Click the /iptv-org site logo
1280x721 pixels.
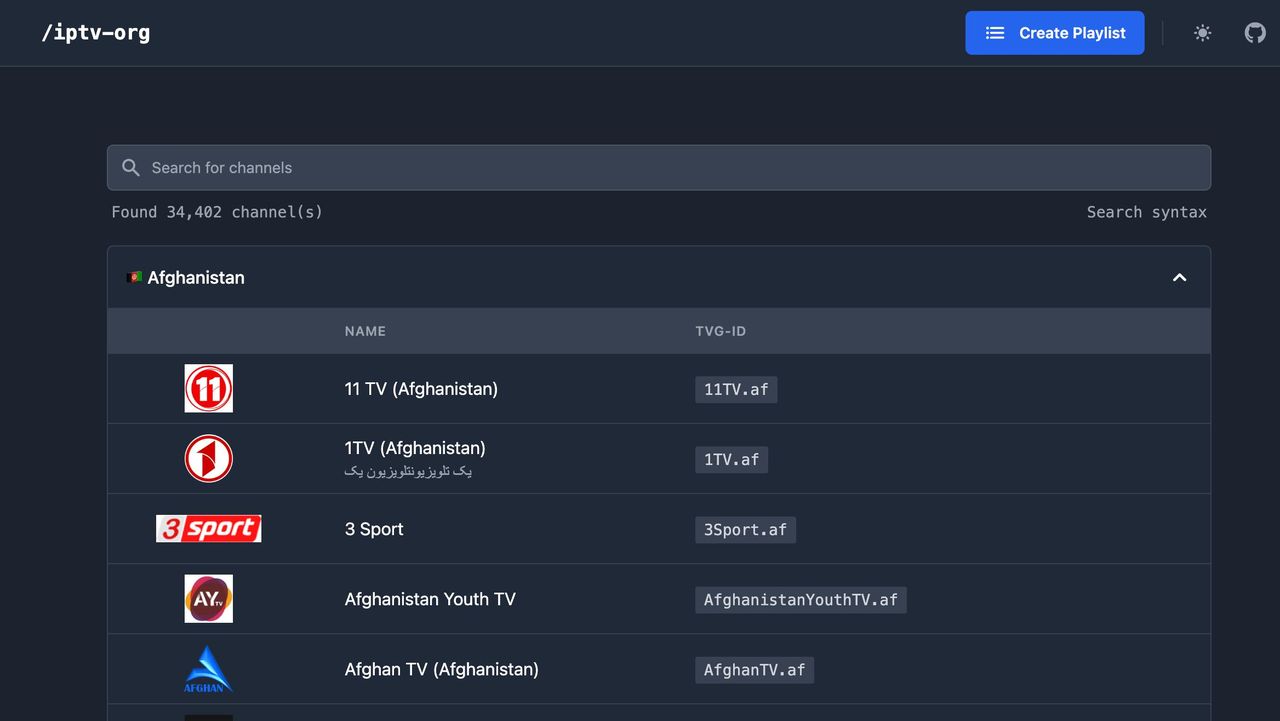pyautogui.click(x=96, y=33)
